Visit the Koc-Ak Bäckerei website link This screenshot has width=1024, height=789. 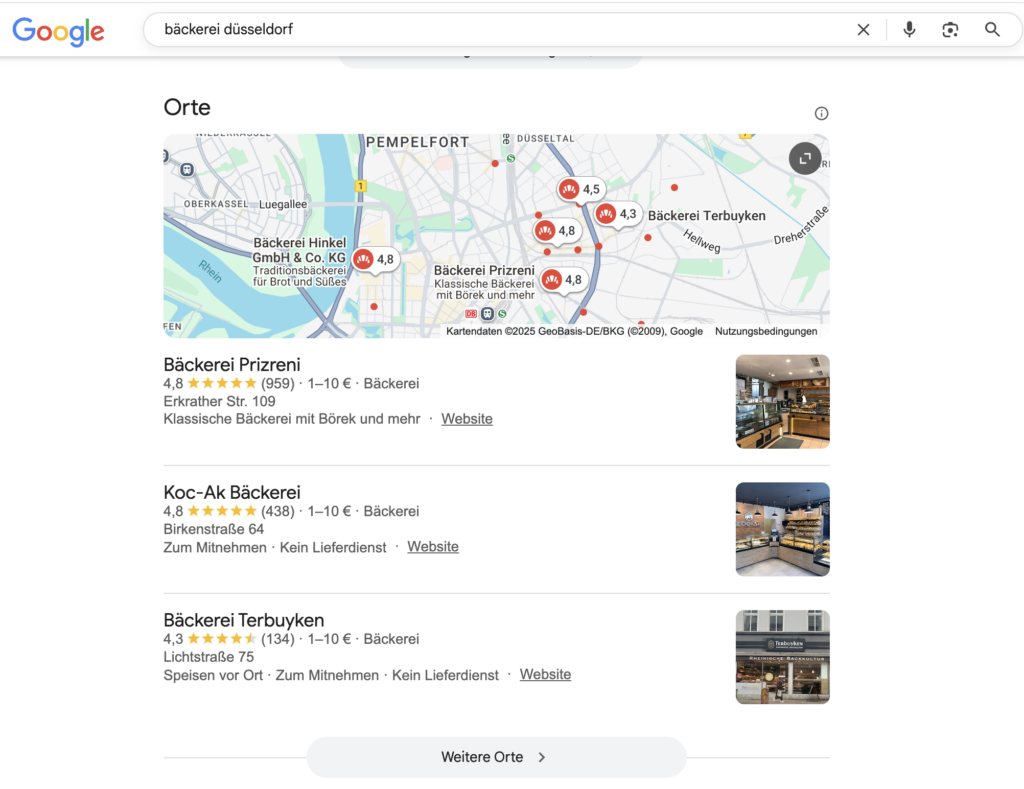pos(433,547)
